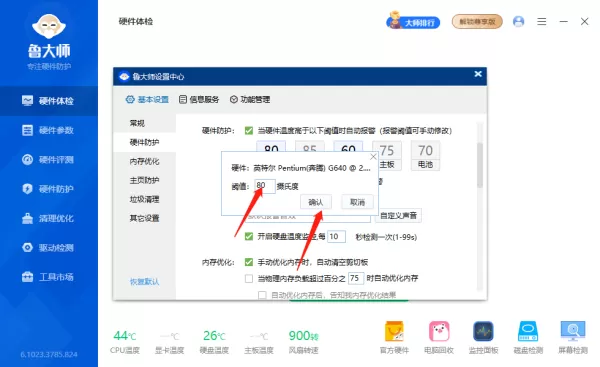This screenshot has width=600, height=367.
Task: Click the 900转 风扇转速 reading
Action: [x=303, y=342]
